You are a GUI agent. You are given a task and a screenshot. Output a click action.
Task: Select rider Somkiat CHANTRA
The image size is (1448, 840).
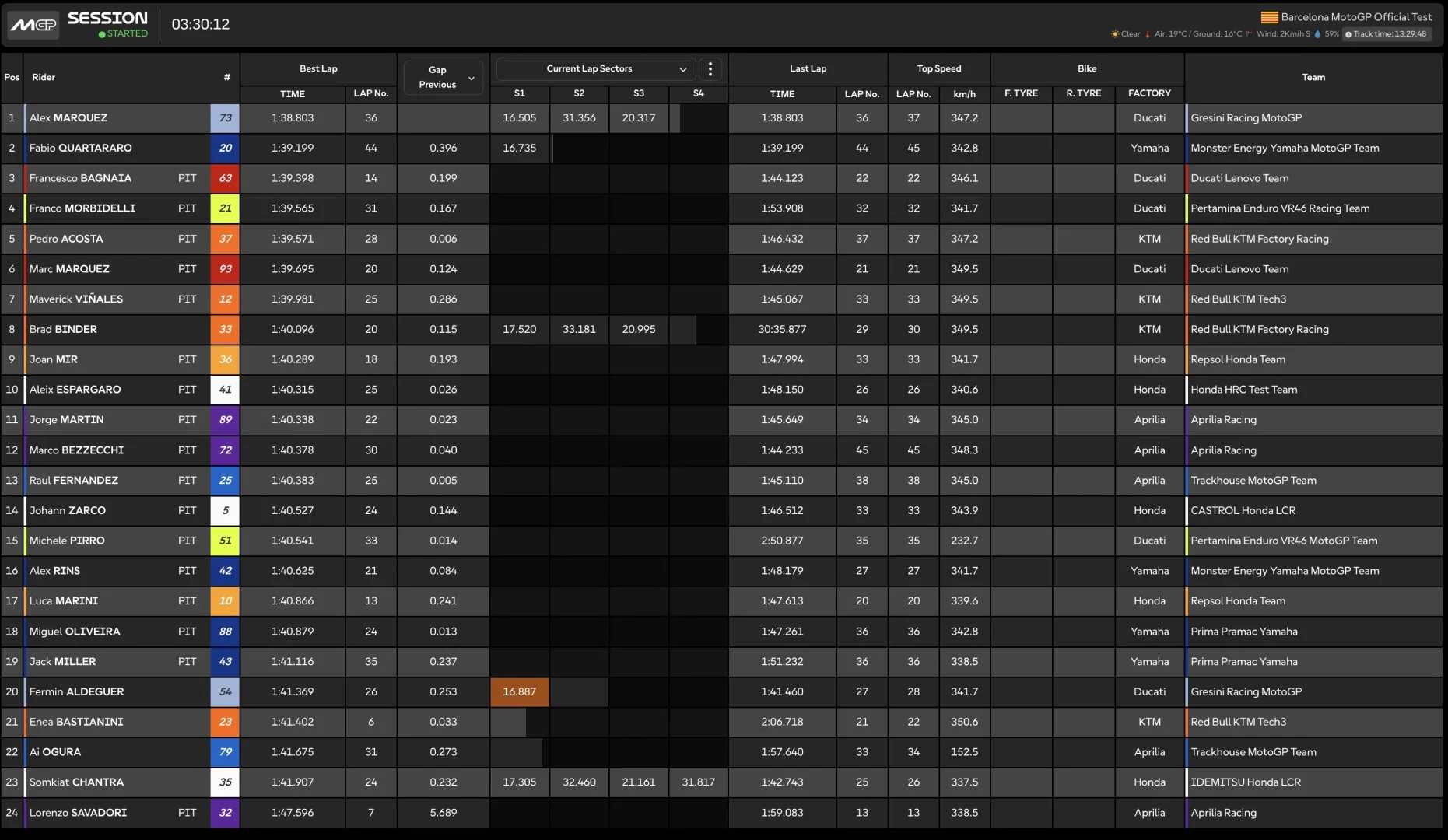pos(76,782)
